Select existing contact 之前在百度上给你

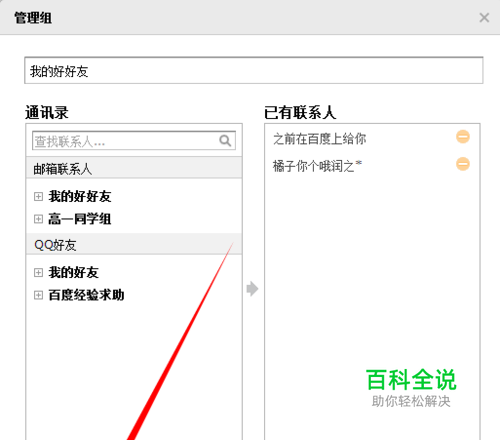click(x=320, y=139)
